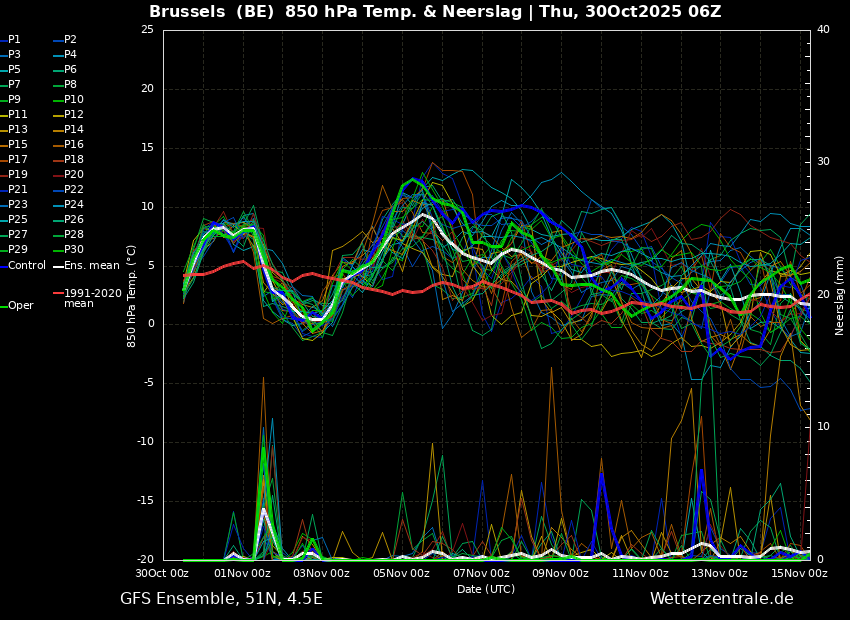Select the Ens. mean legend entry

(x=86, y=266)
